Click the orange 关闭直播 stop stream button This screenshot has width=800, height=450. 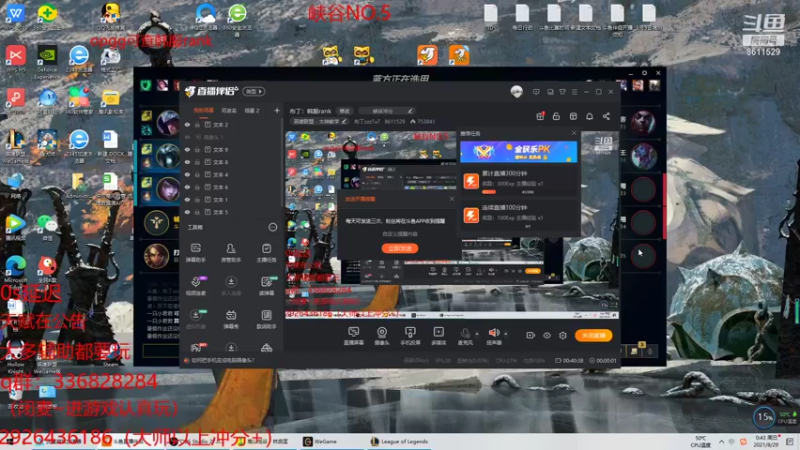(593, 335)
